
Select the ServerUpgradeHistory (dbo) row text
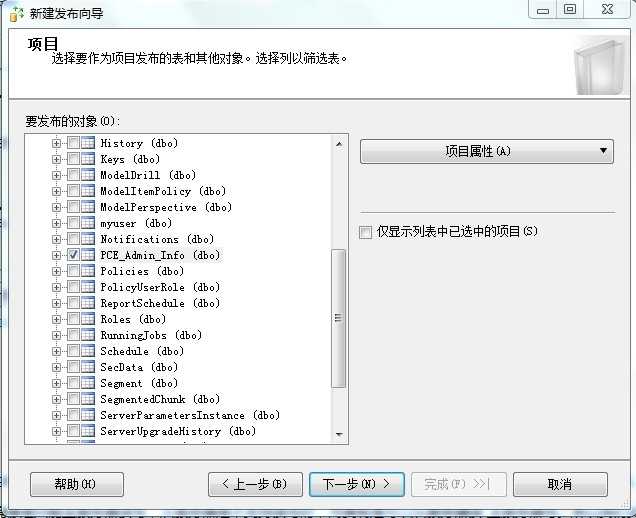[x=178, y=431]
